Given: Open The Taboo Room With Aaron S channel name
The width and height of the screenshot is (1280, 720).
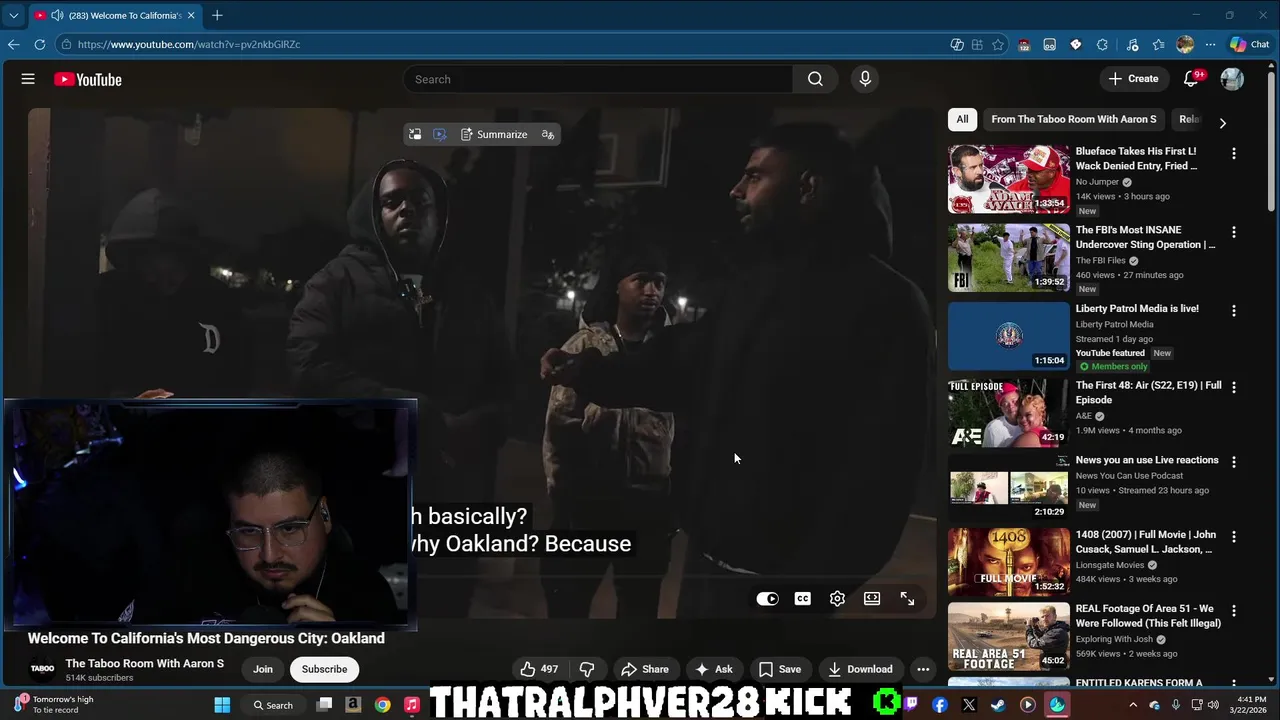Looking at the screenshot, I should [145, 663].
